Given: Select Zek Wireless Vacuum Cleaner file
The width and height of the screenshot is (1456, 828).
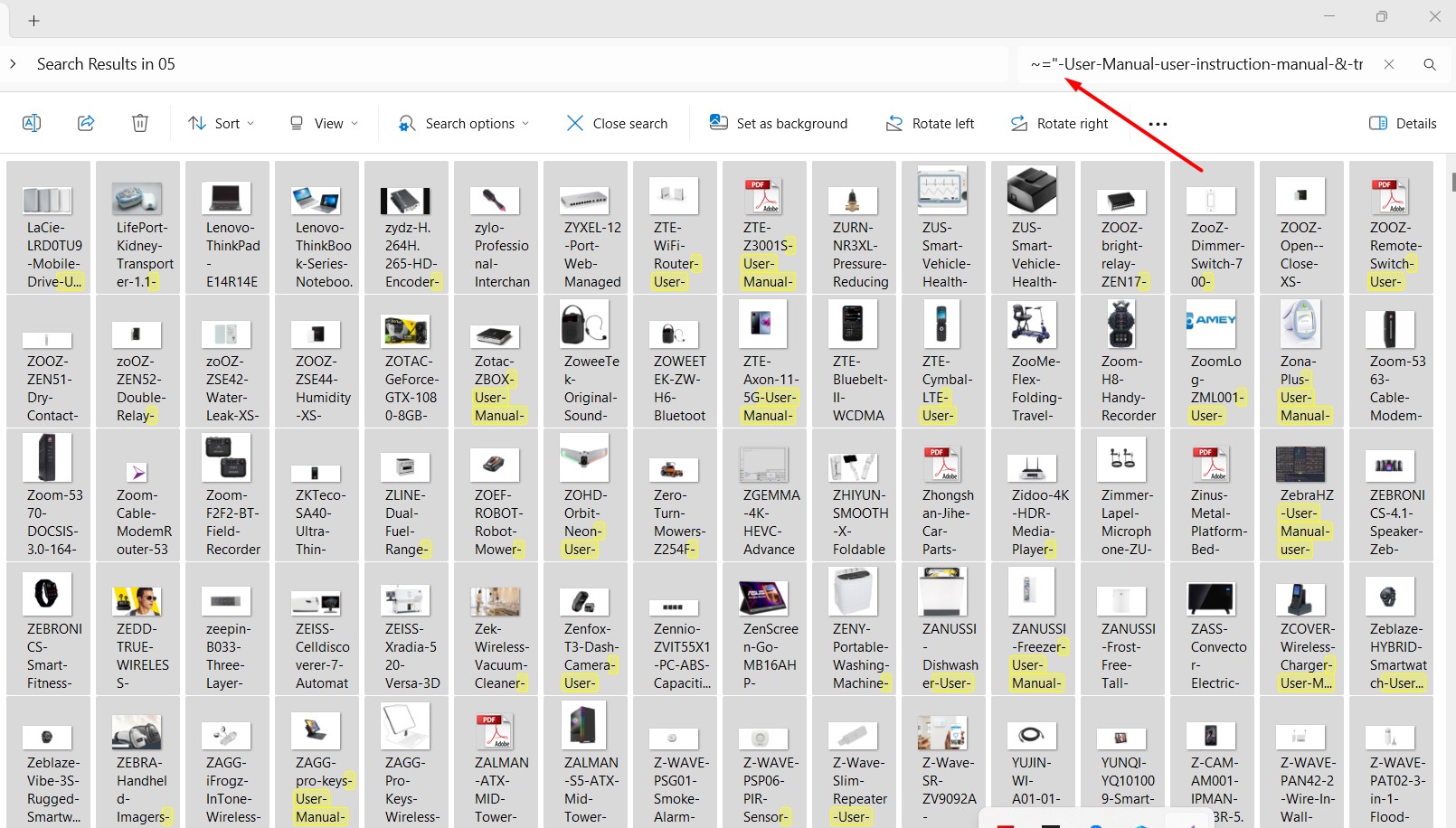Looking at the screenshot, I should (x=496, y=629).
